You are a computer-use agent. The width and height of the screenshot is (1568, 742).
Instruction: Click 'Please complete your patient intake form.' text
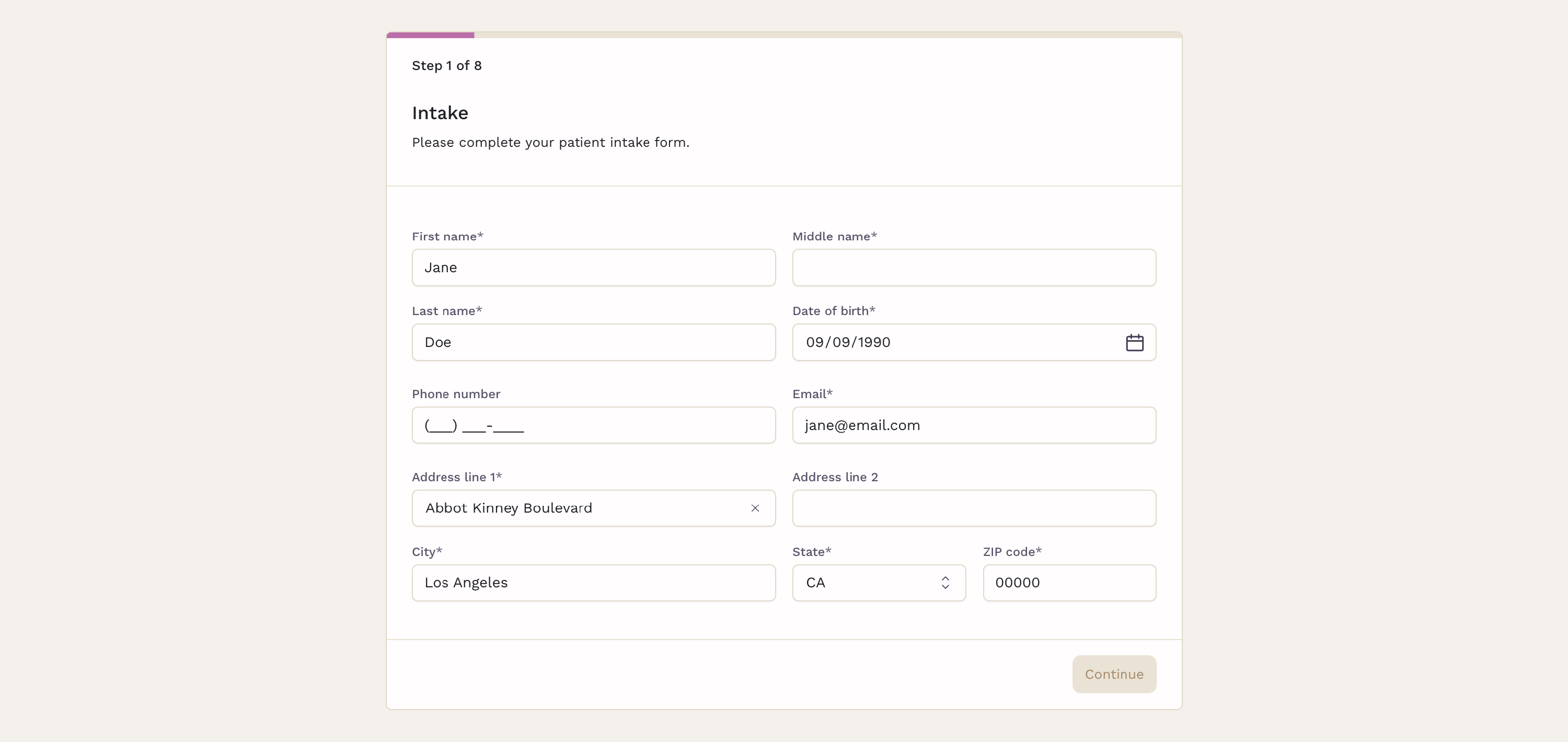pos(550,143)
